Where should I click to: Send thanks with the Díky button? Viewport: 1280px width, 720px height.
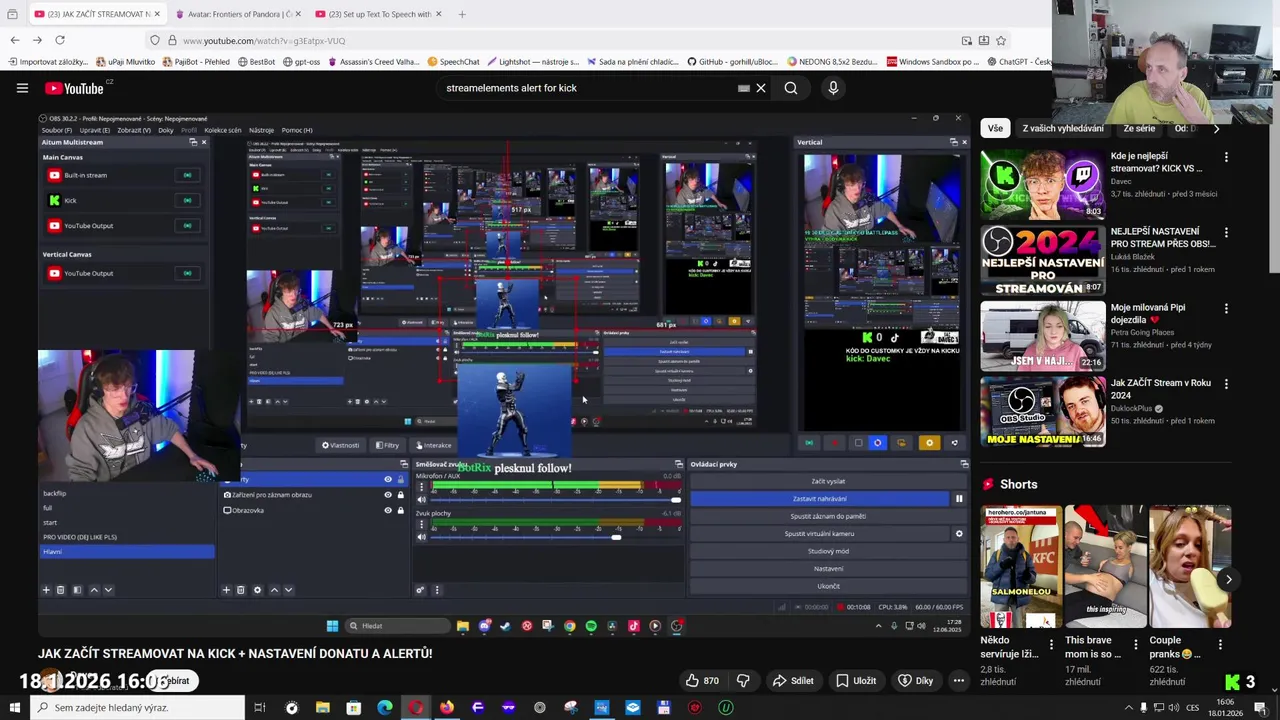915,681
